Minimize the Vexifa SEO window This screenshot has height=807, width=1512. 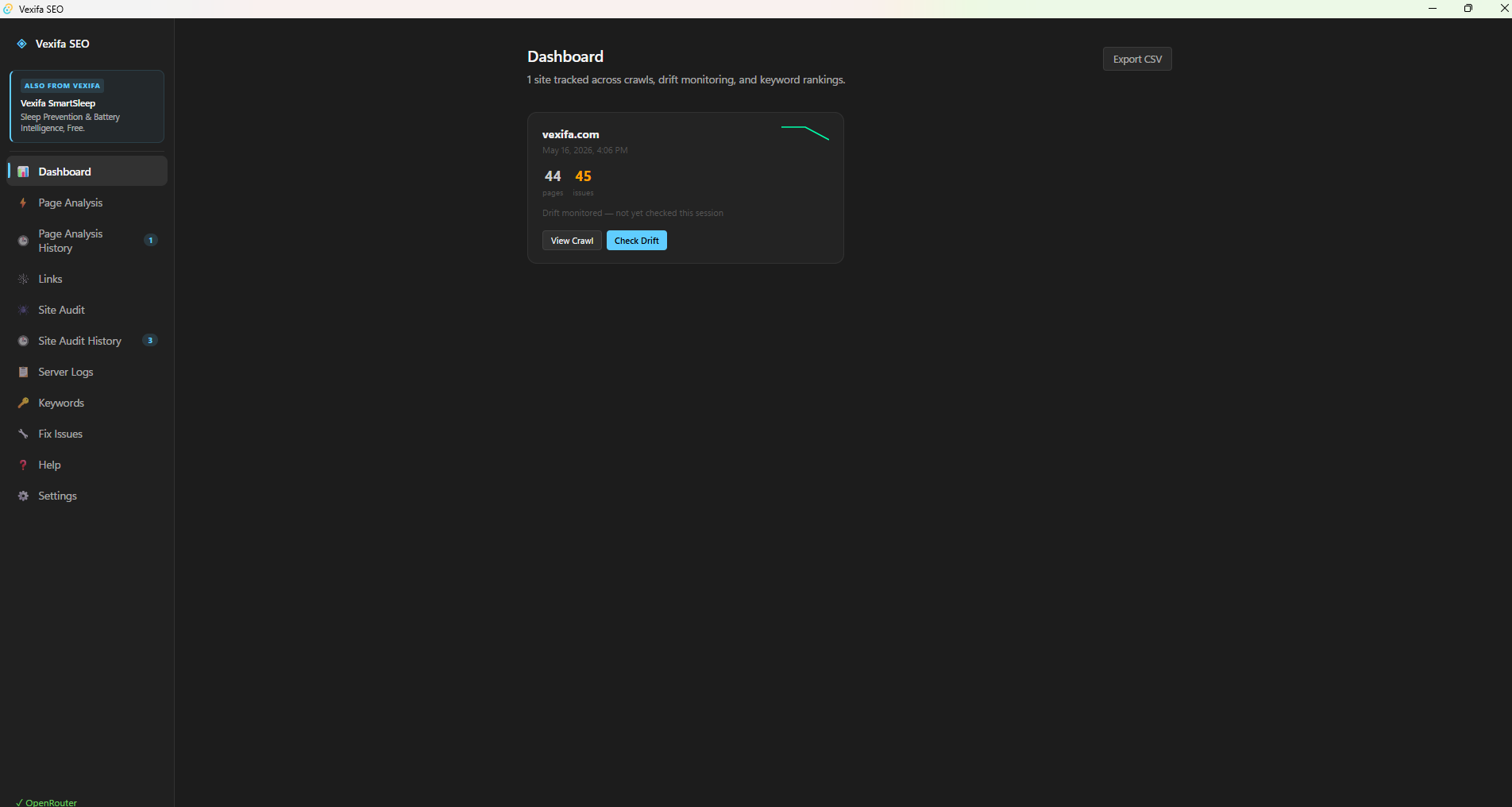pos(1433,9)
